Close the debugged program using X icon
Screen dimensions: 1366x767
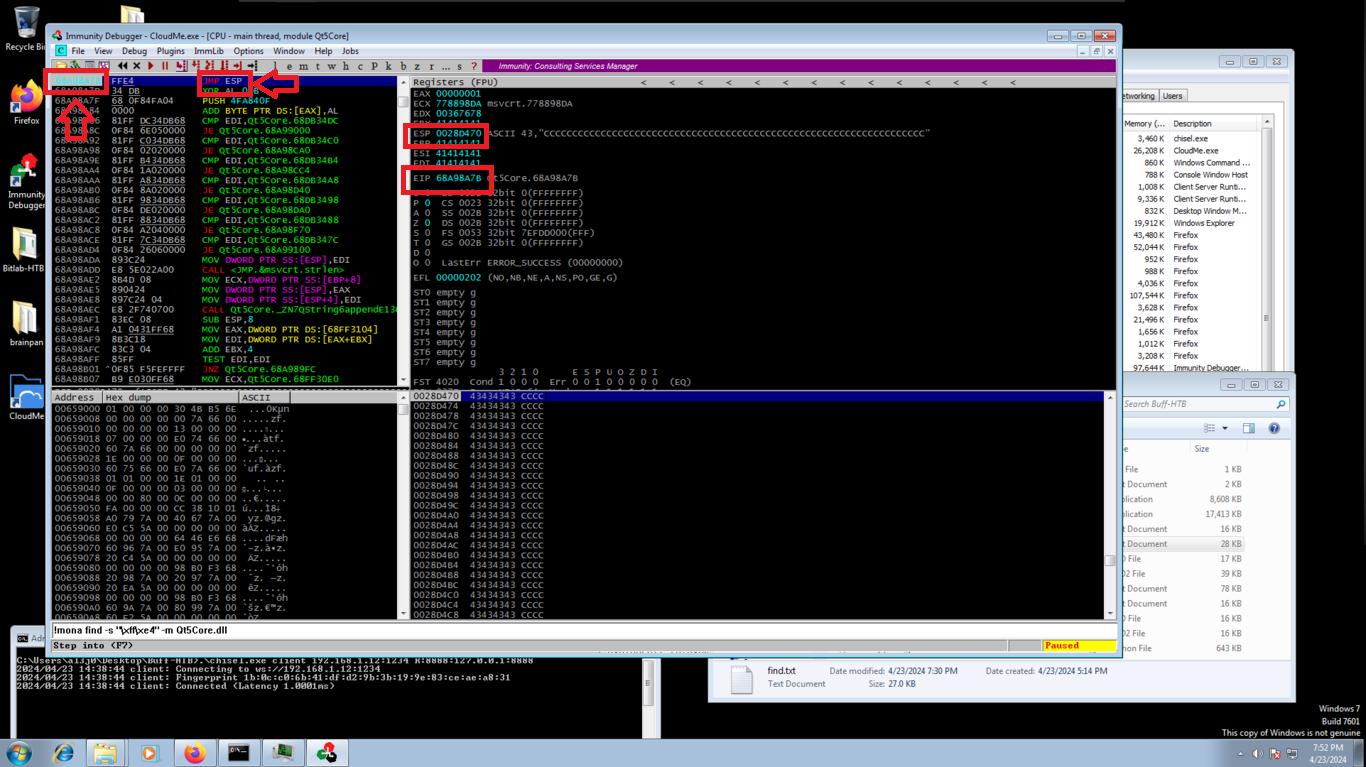coord(136,66)
